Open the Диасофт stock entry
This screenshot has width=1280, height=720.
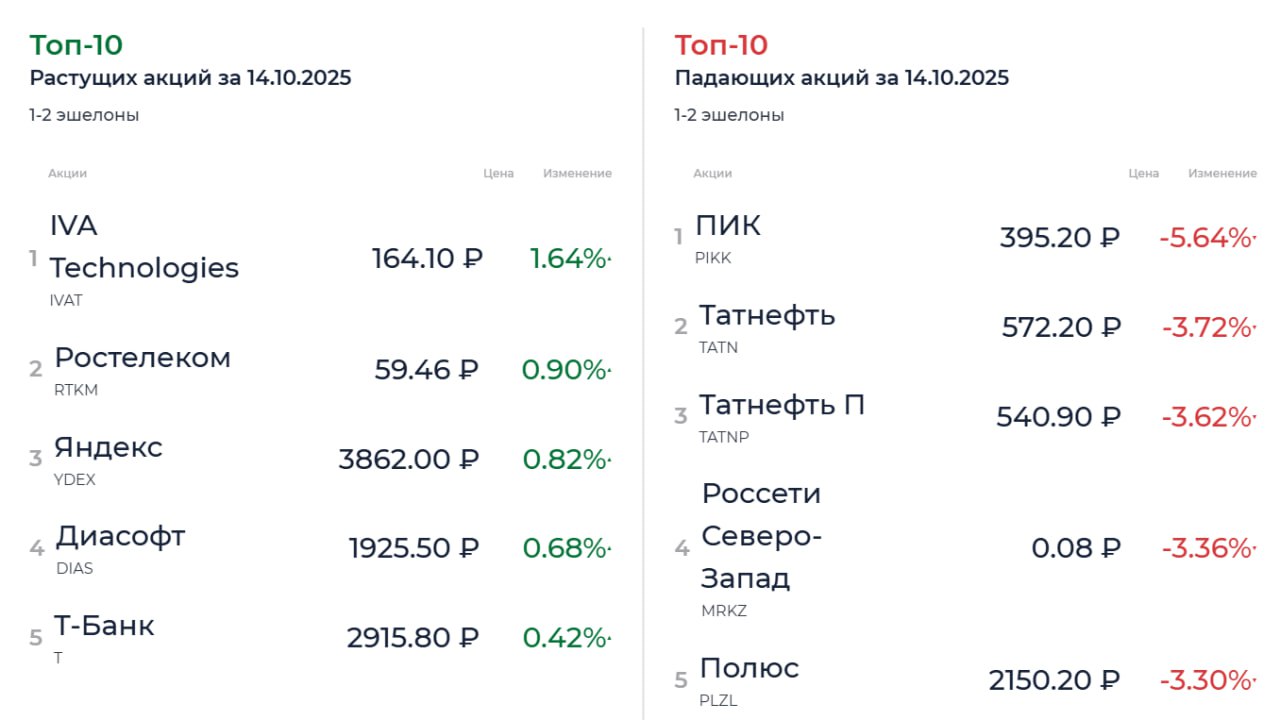click(x=120, y=536)
